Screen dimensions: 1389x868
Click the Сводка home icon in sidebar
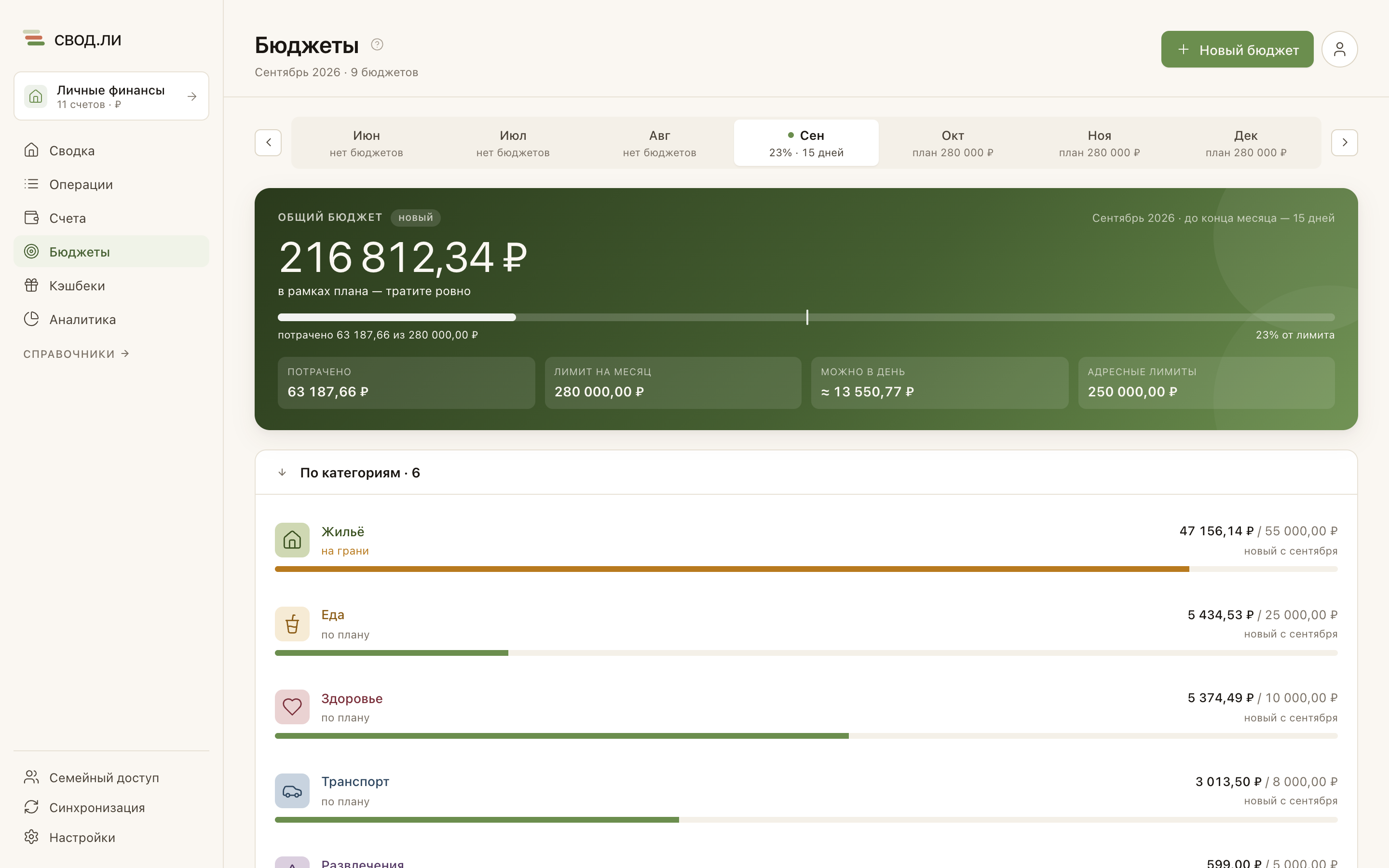(31, 150)
